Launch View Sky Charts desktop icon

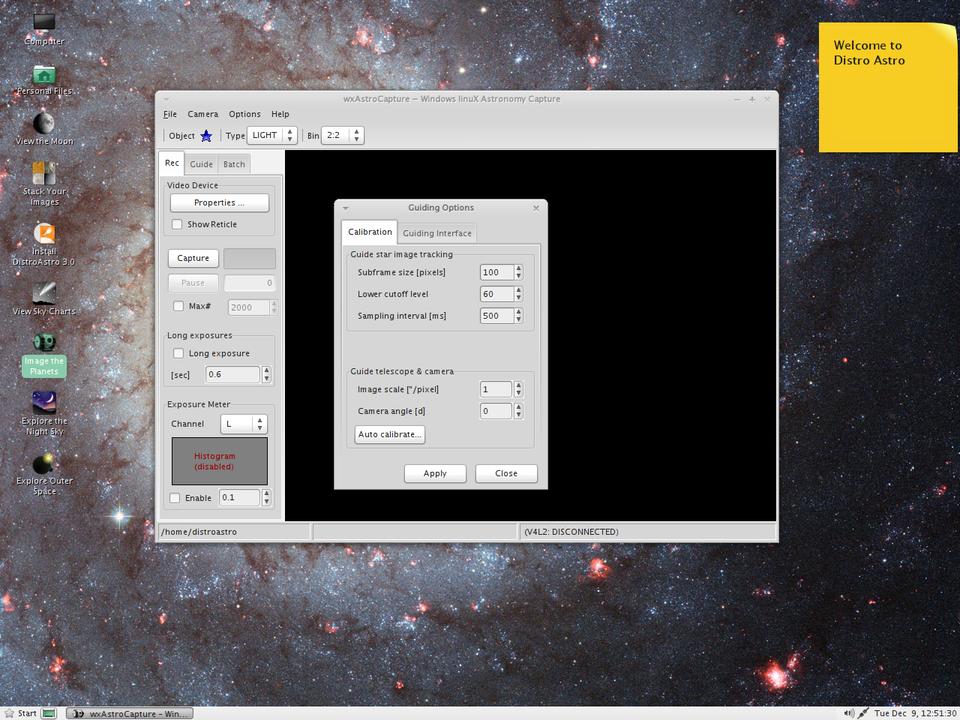(x=44, y=293)
